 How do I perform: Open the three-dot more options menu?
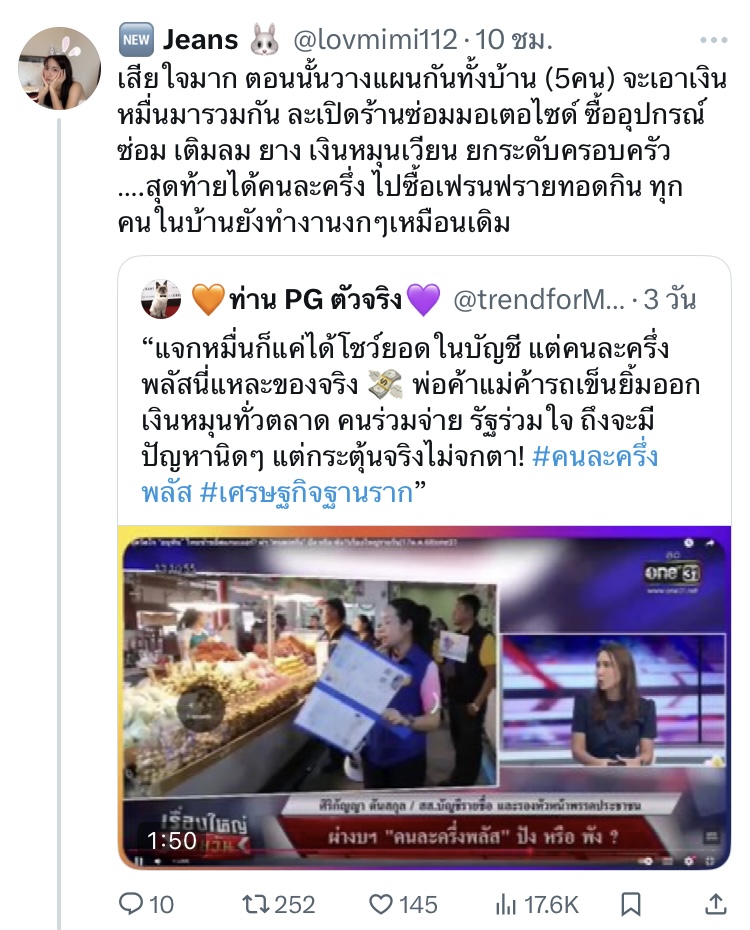click(713, 40)
